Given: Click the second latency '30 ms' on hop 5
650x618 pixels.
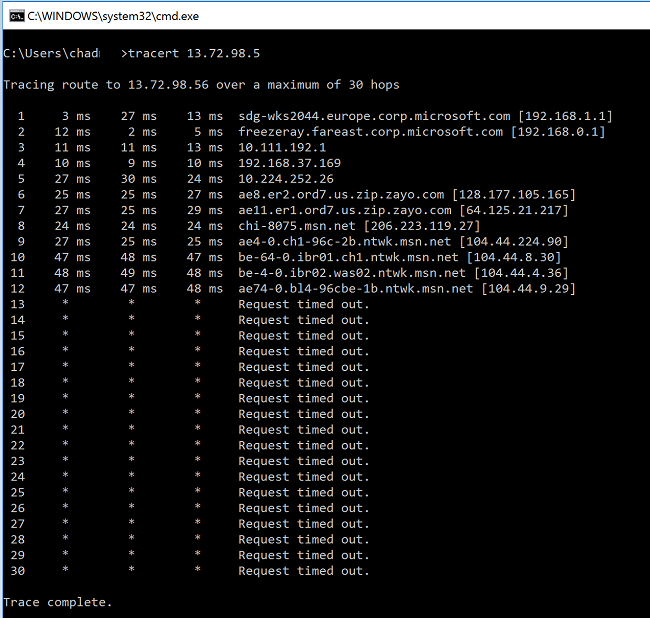Looking at the screenshot, I should pos(139,179).
